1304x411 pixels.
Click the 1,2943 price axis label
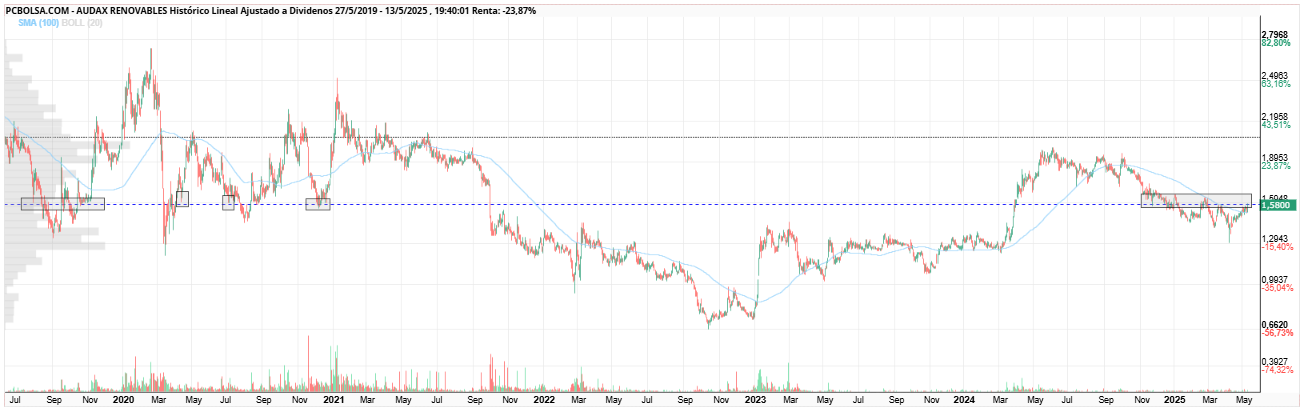tap(1276, 238)
